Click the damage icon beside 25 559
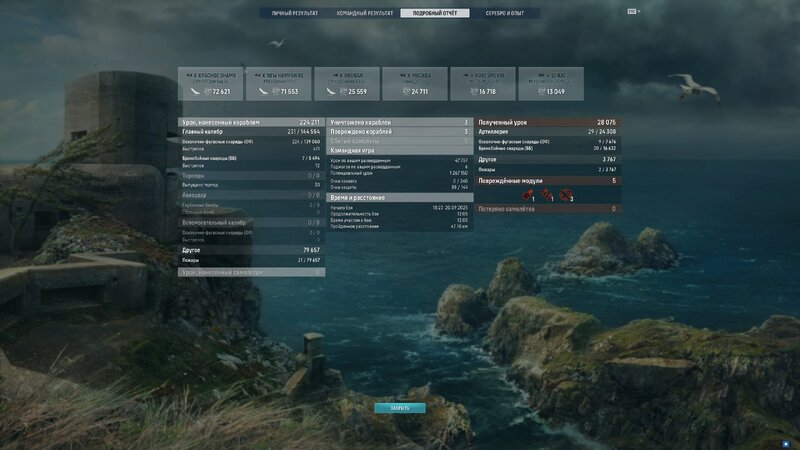 (344, 91)
